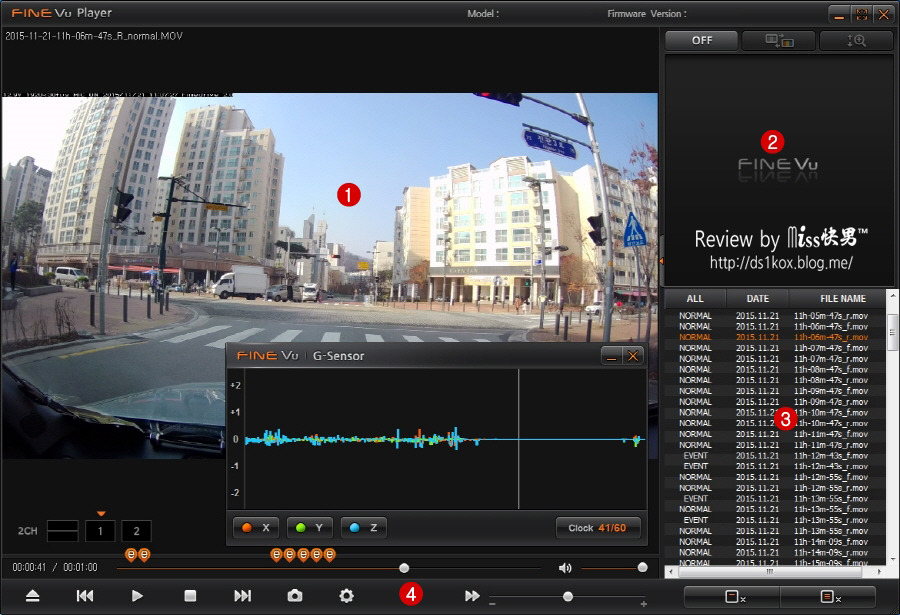Screen dimensions: 900x615
Task: Select highlighted file 11h-06m-47s_r.mov
Action: [x=775, y=337]
